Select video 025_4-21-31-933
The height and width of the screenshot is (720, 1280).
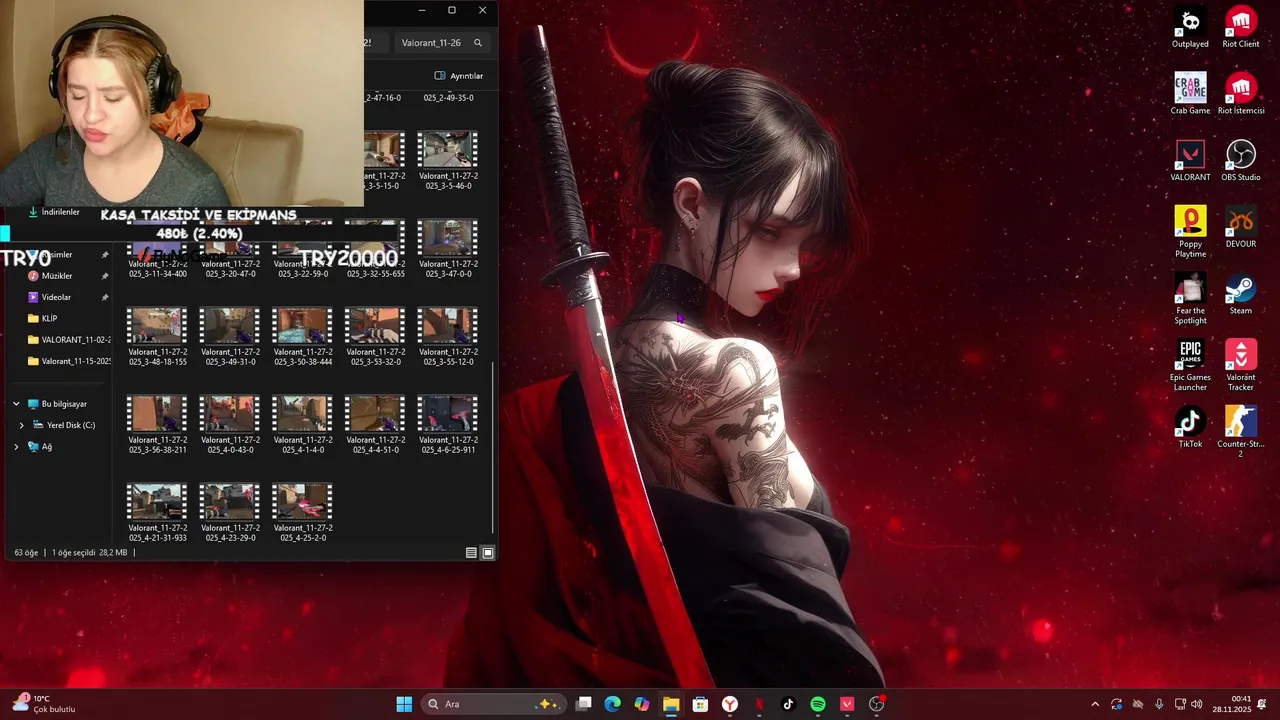[157, 513]
